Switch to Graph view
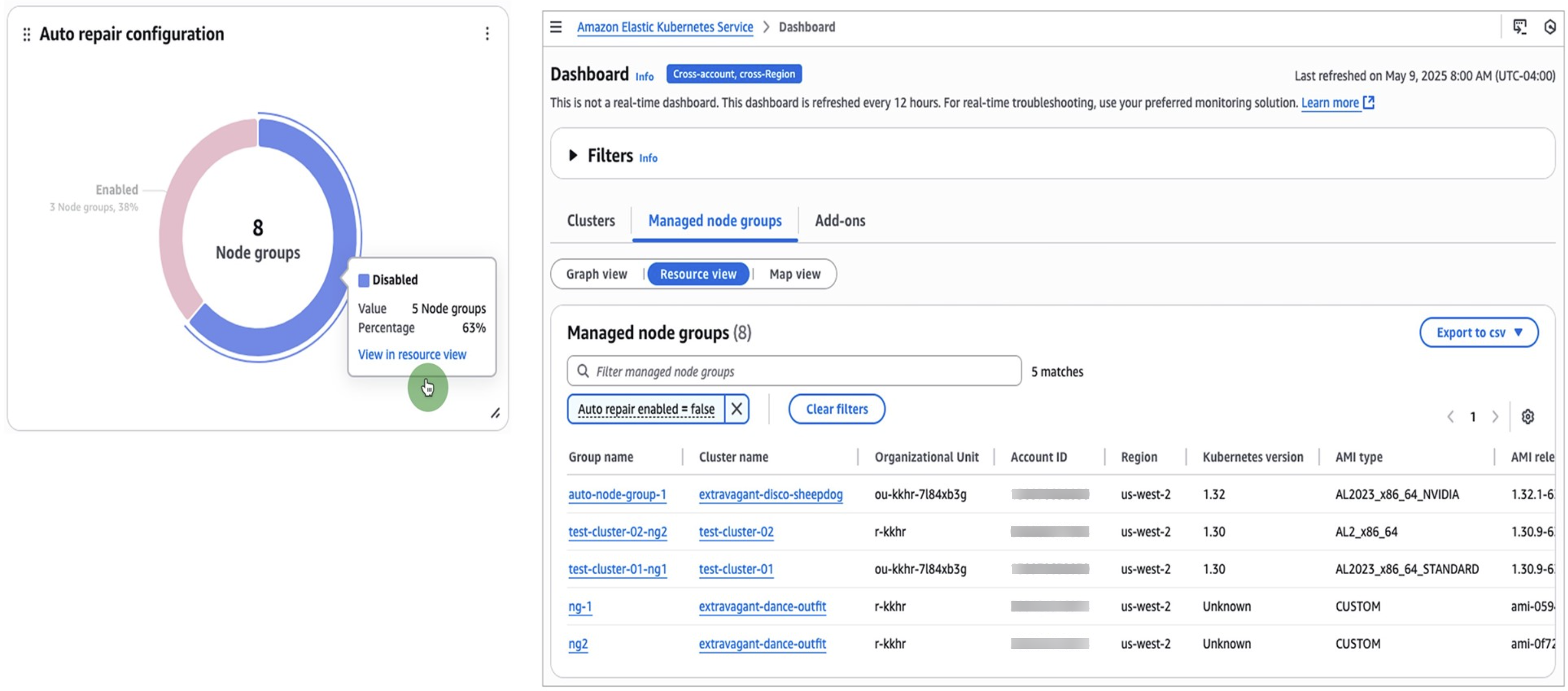 click(597, 274)
